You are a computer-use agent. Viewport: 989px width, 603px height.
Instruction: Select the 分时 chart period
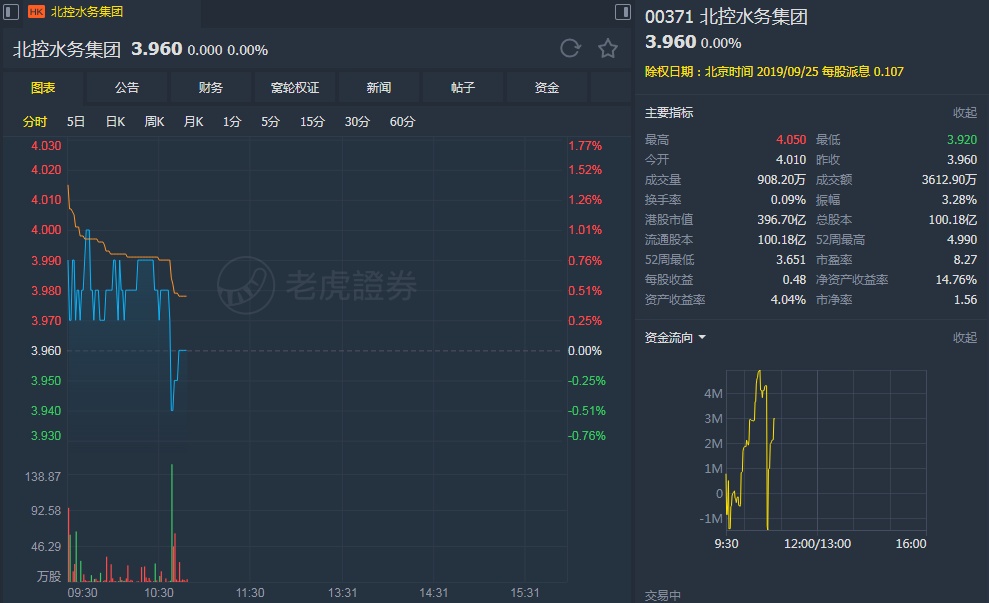tap(35, 122)
